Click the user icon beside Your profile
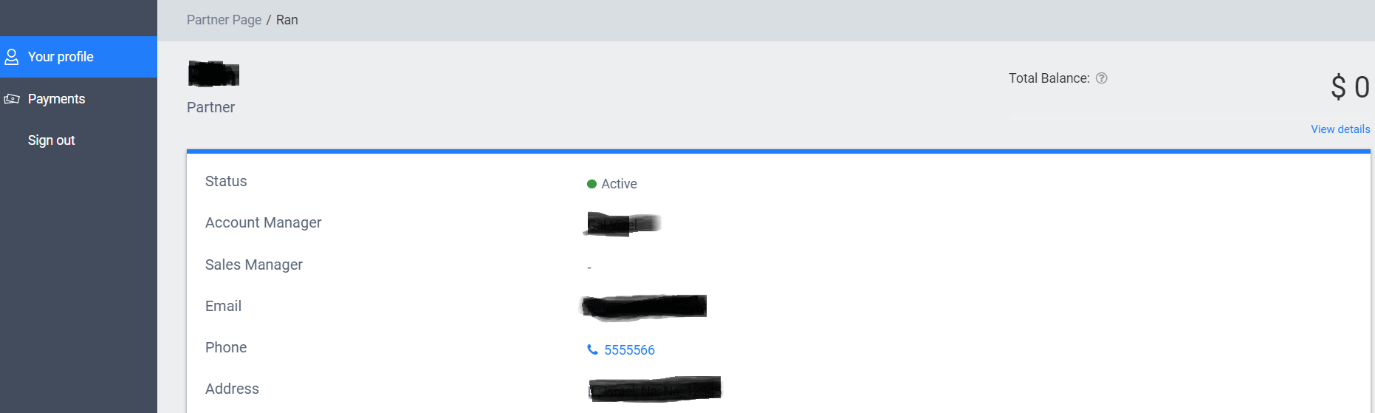Screen dimensions: 1375x413 pyautogui.click(x=12, y=57)
